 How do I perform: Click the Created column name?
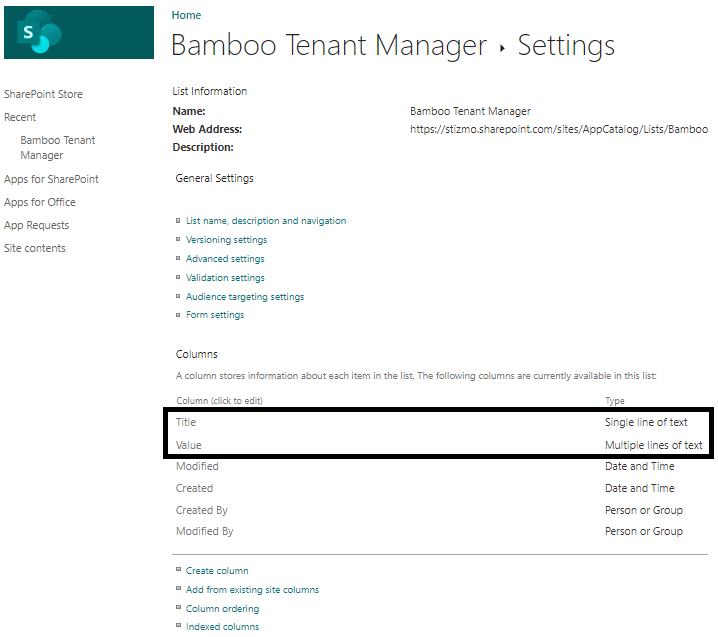coord(195,488)
